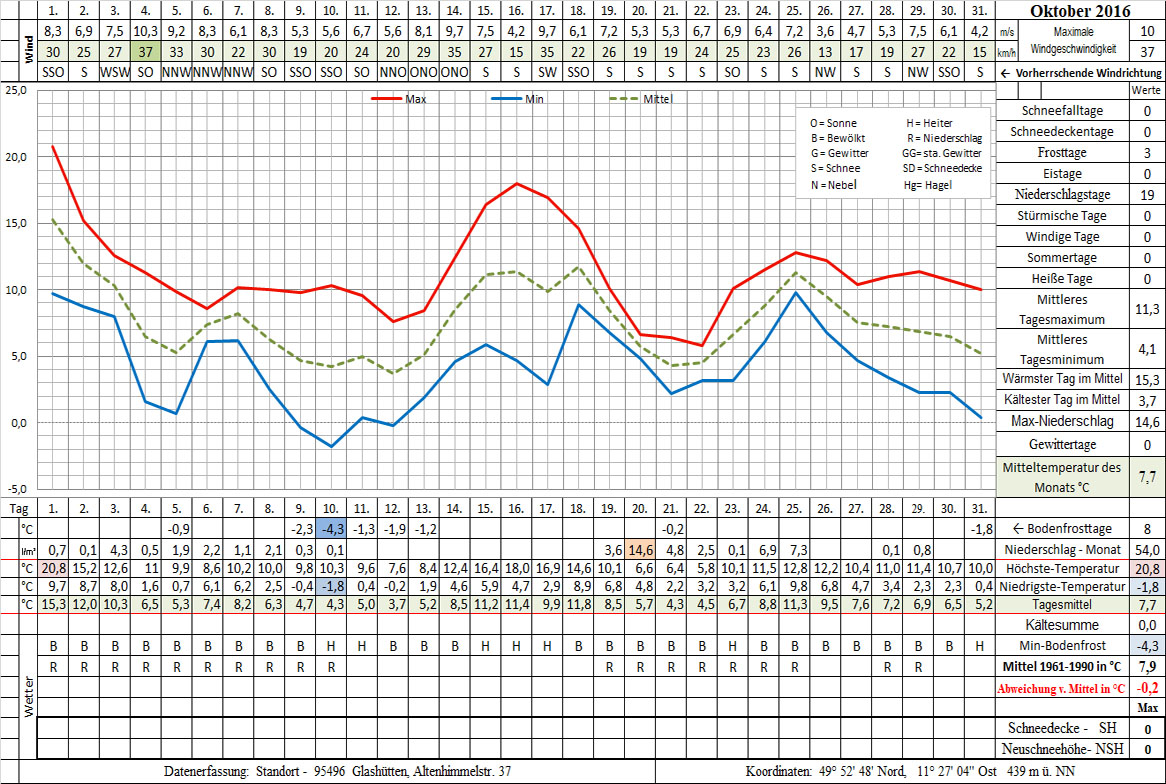Click the blue Min legend line
Viewport: 1166px width, 784px height.
pyautogui.click(x=508, y=99)
